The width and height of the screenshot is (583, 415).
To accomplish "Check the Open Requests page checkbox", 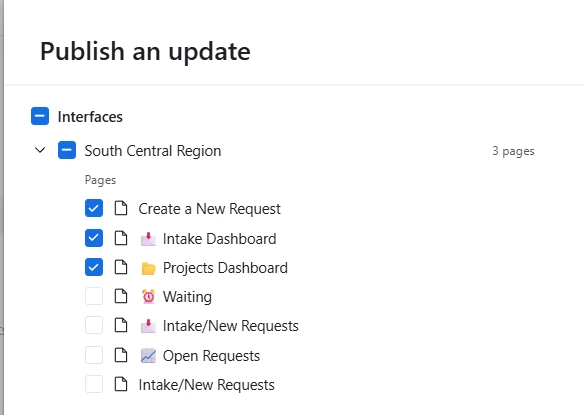I will pos(94,355).
